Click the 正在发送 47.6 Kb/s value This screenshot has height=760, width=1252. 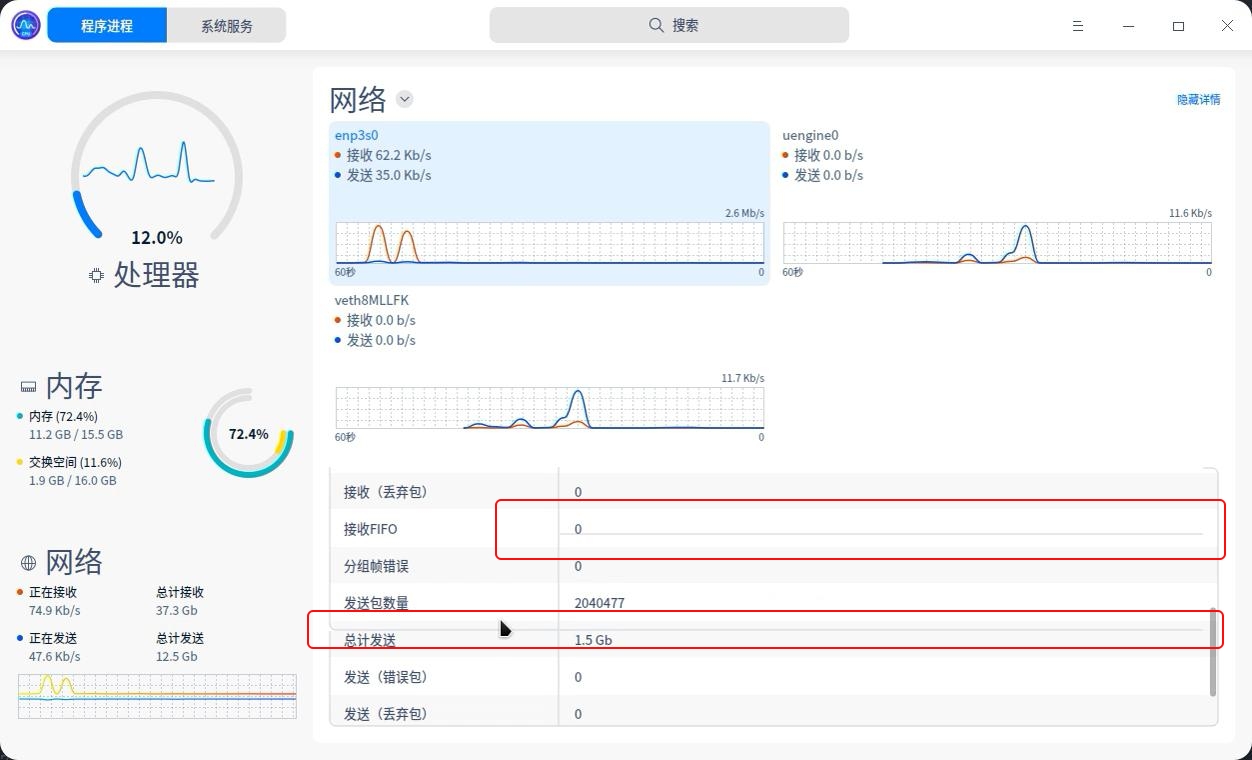[x=54, y=656]
